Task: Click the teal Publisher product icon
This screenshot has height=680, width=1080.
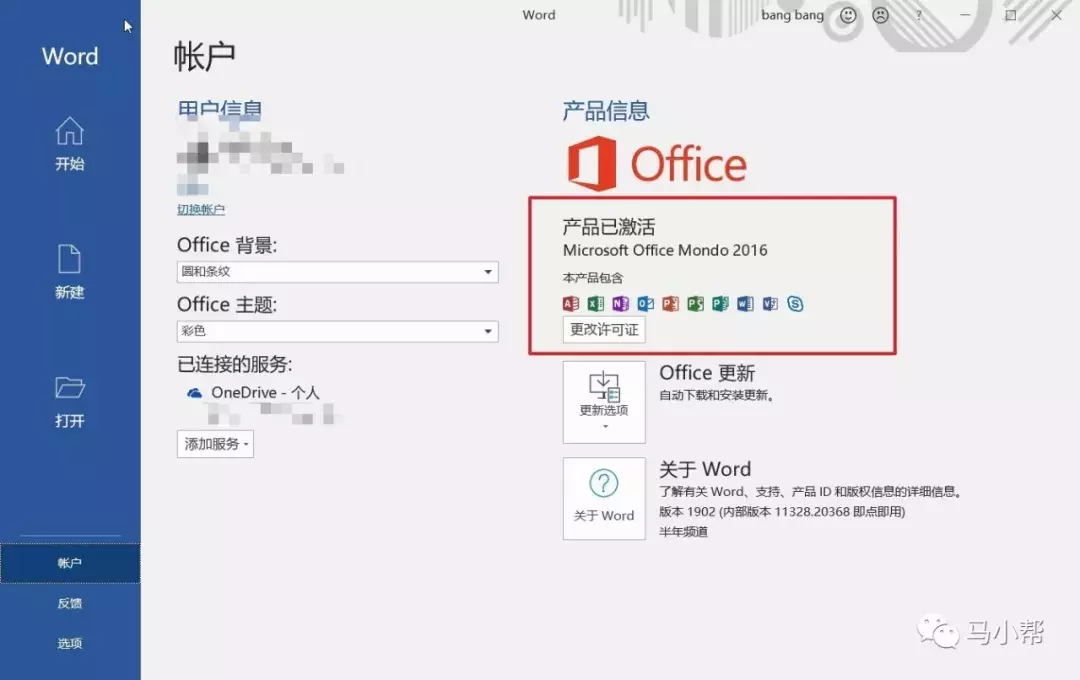Action: click(x=720, y=303)
